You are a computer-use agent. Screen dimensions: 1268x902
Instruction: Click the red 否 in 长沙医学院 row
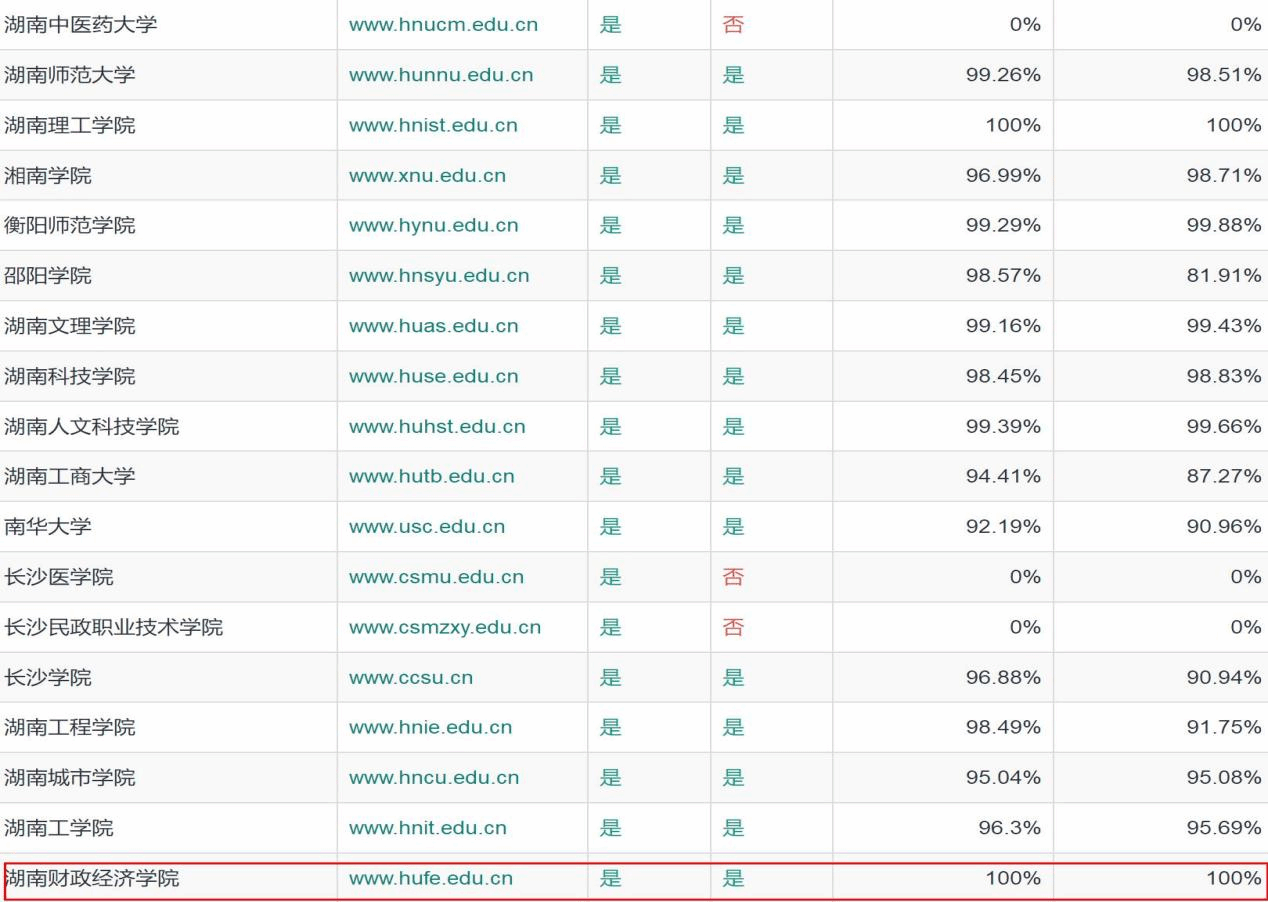pyautogui.click(x=733, y=577)
